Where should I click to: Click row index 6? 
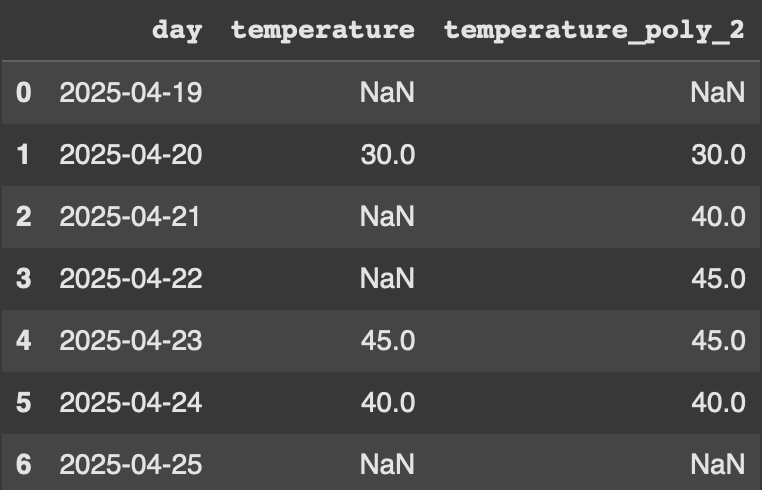[x=23, y=464]
